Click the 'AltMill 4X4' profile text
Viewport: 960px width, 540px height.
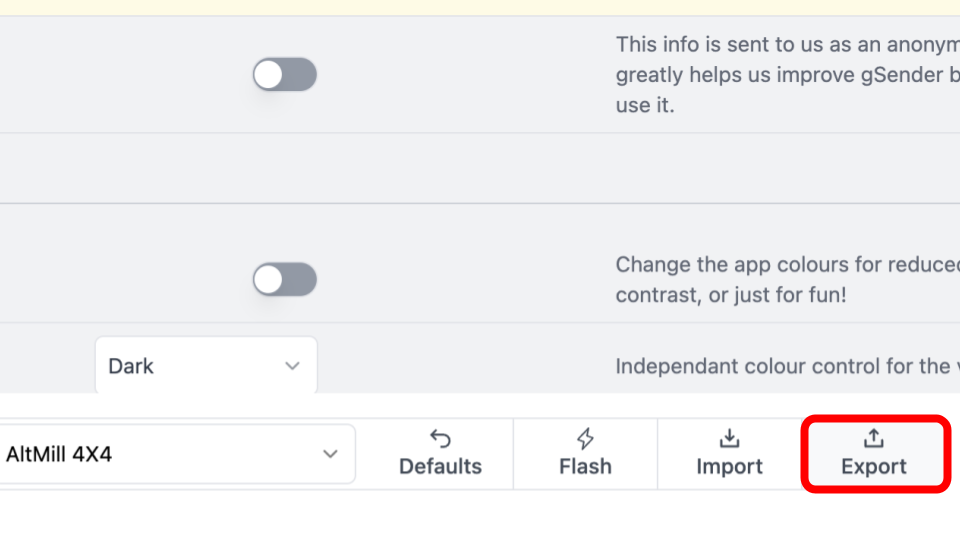pyautogui.click(x=59, y=454)
